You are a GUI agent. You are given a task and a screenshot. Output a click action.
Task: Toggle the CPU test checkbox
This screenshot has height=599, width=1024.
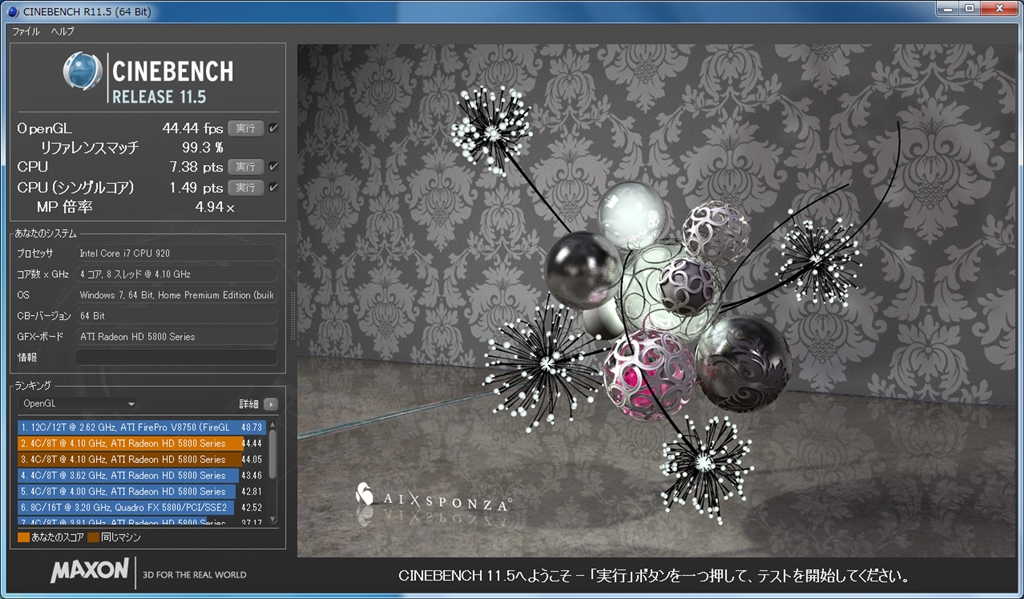[273, 167]
